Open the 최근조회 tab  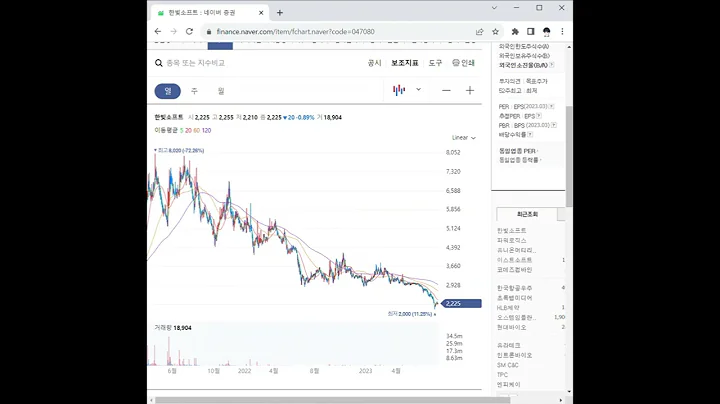point(527,214)
